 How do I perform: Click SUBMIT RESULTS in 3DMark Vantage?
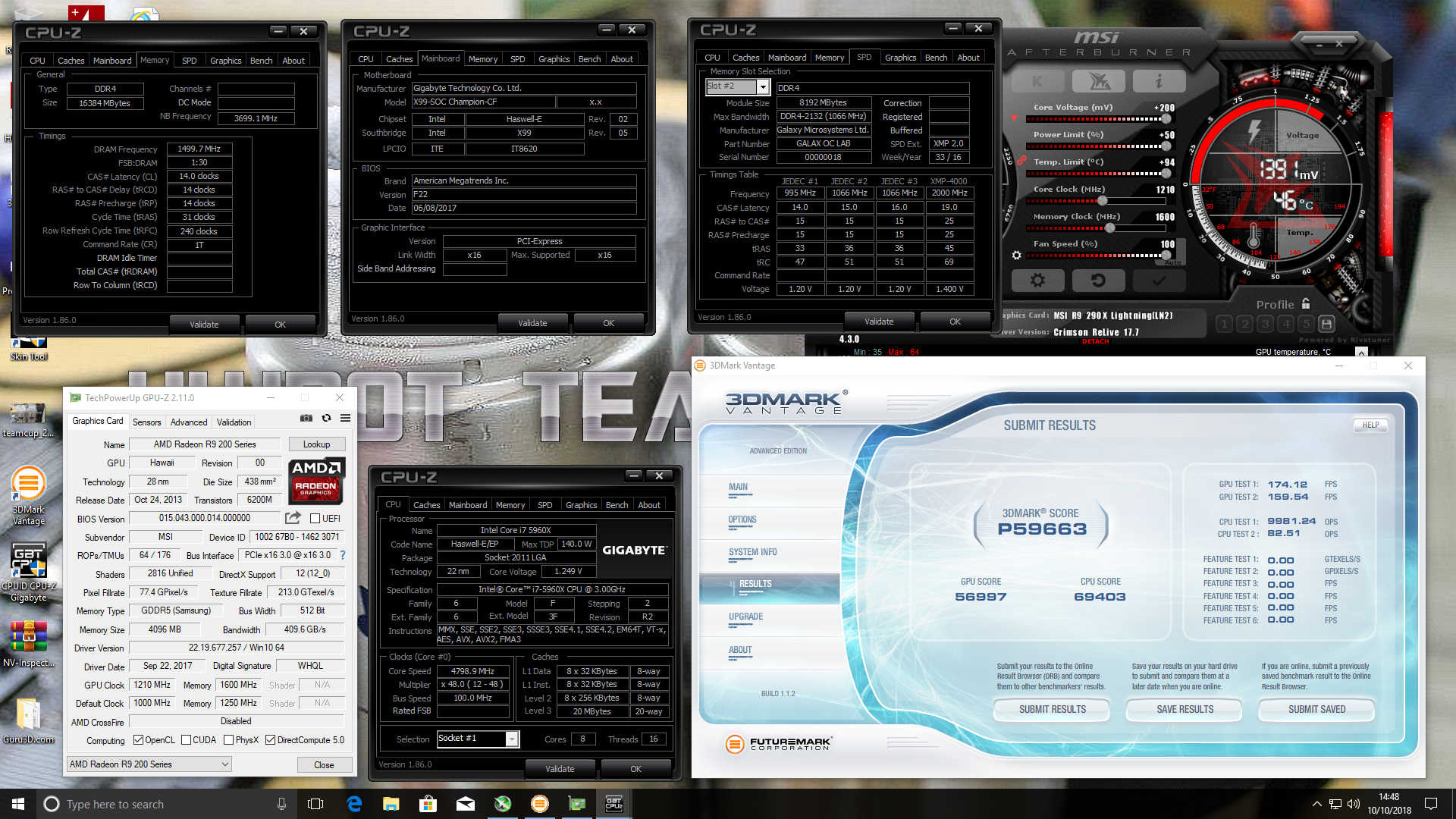point(1053,709)
